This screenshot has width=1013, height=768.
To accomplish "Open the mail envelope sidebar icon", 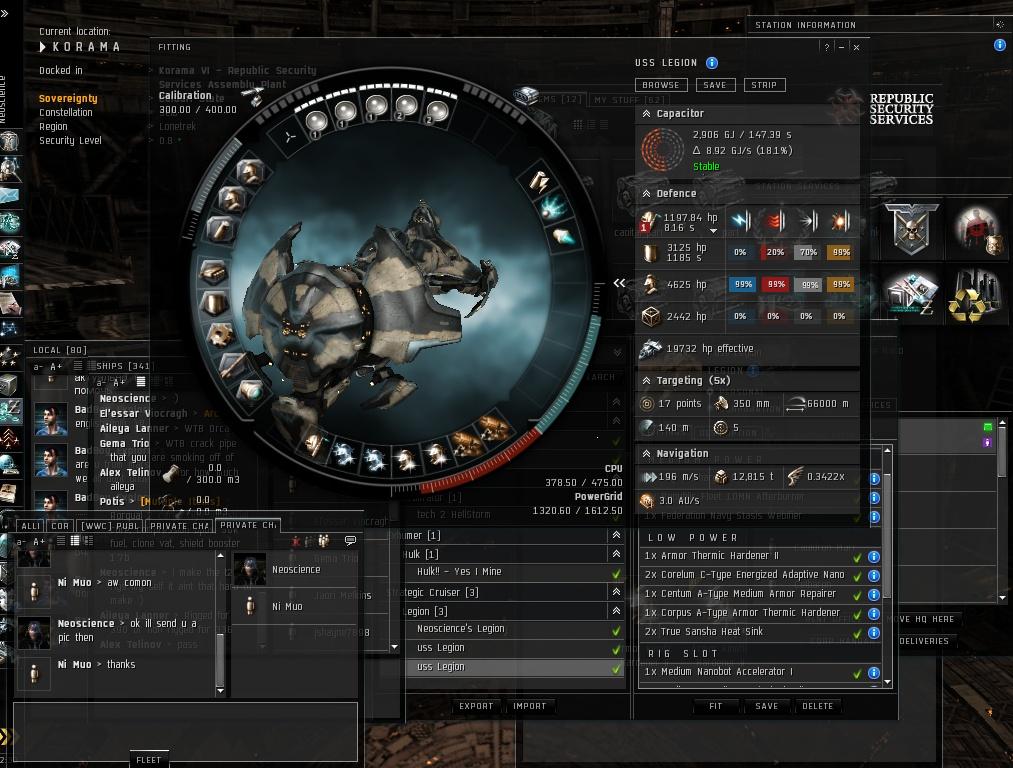I will click(10, 194).
